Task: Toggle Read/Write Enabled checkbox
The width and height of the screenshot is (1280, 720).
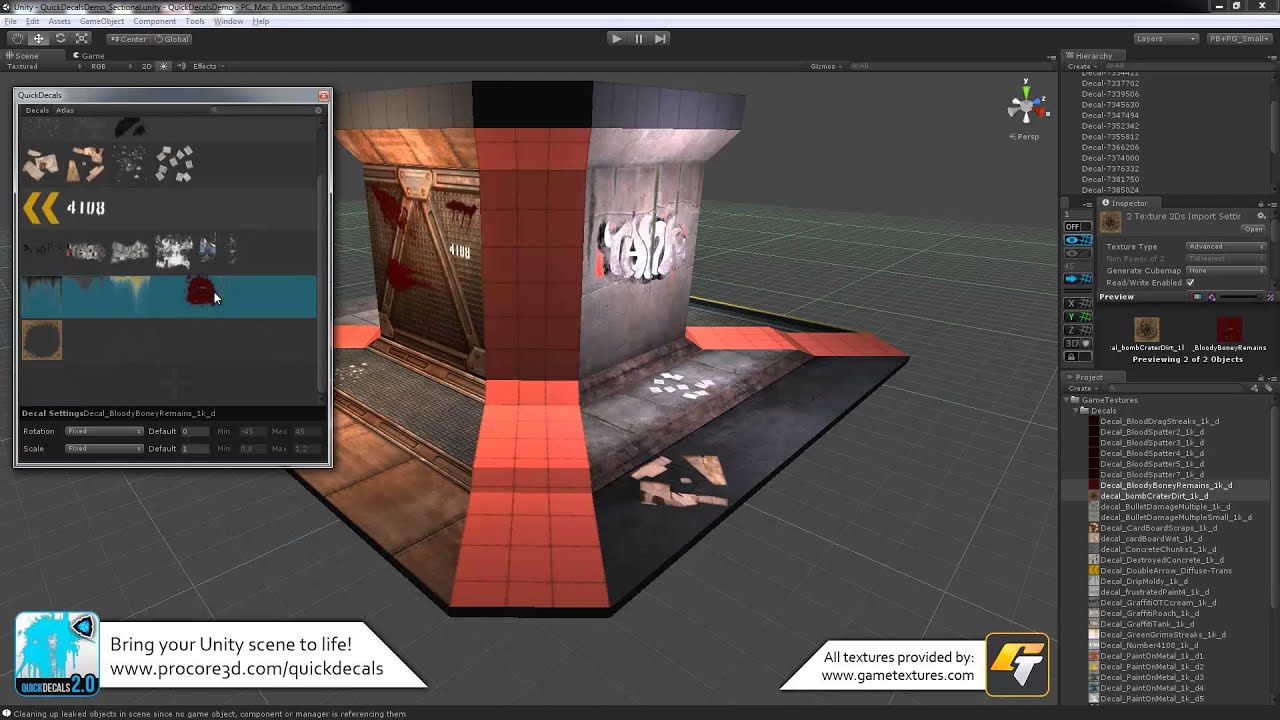Action: (x=1190, y=283)
